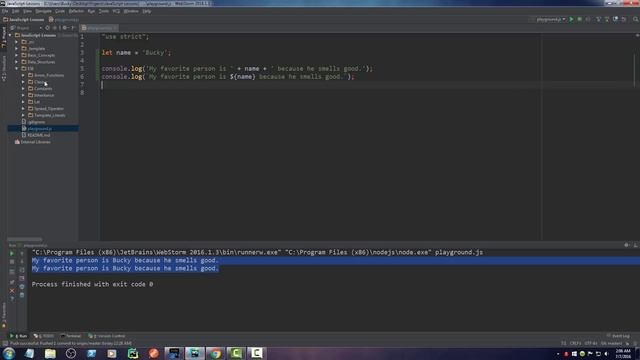Collapse the ES6 folder
The image size is (640, 360).
pyautogui.click(x=17, y=69)
